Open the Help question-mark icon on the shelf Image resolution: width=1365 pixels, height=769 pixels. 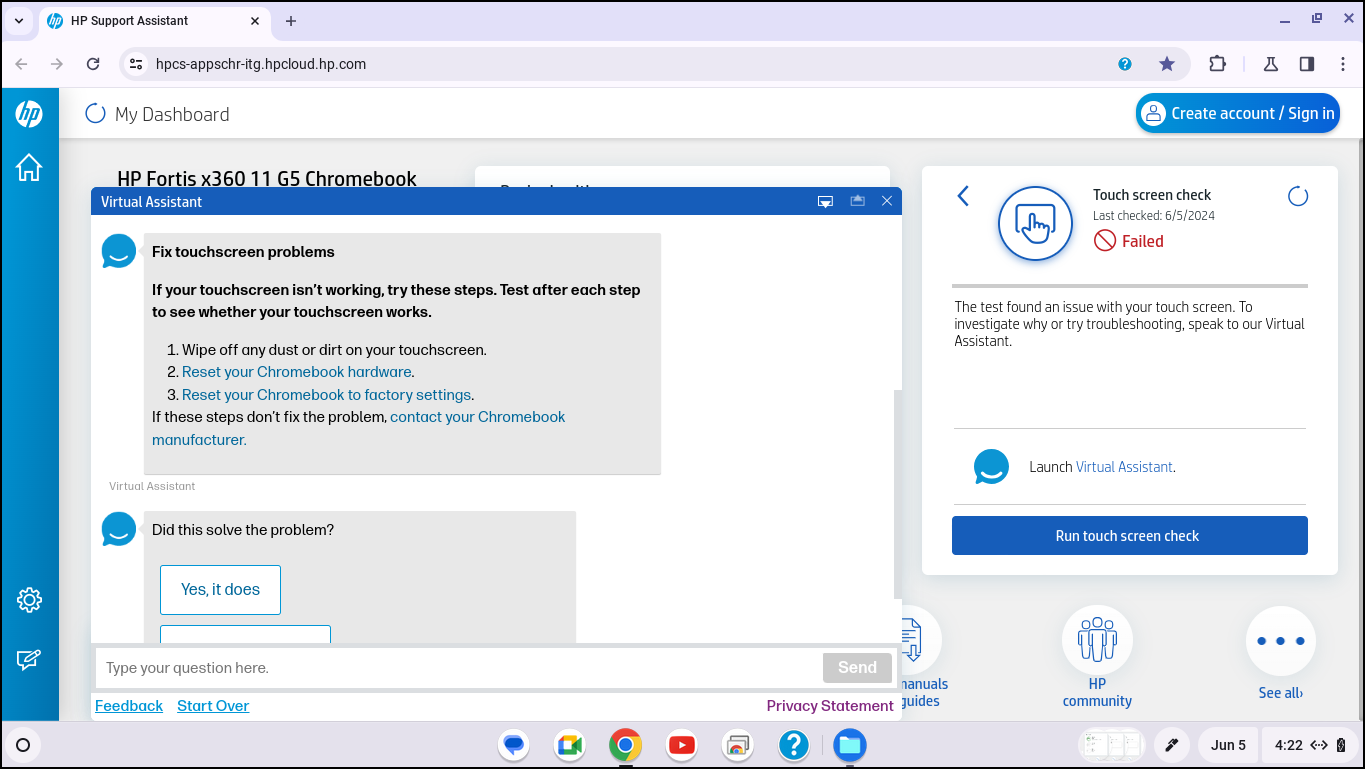click(x=793, y=745)
